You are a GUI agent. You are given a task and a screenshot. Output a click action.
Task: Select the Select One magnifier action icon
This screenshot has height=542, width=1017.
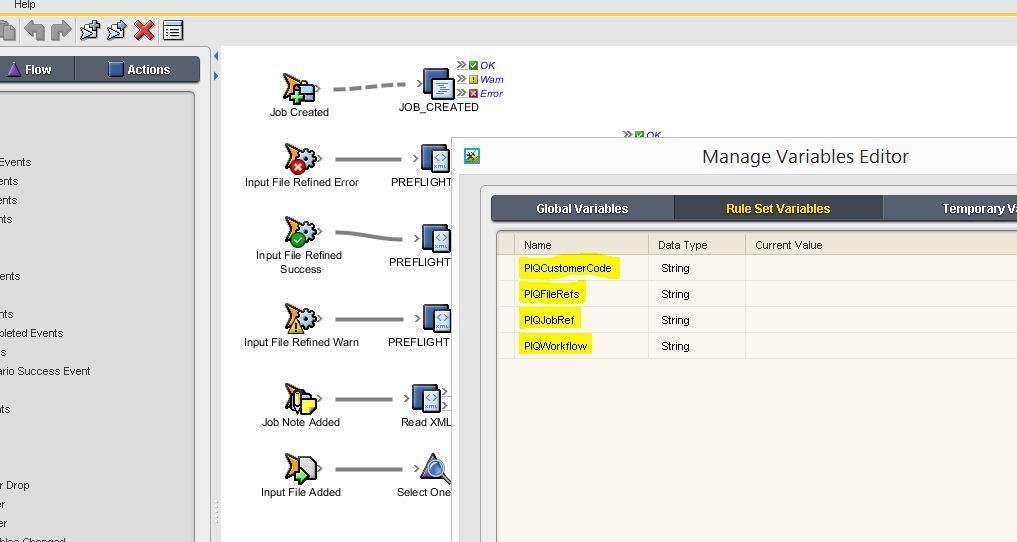[x=435, y=469]
